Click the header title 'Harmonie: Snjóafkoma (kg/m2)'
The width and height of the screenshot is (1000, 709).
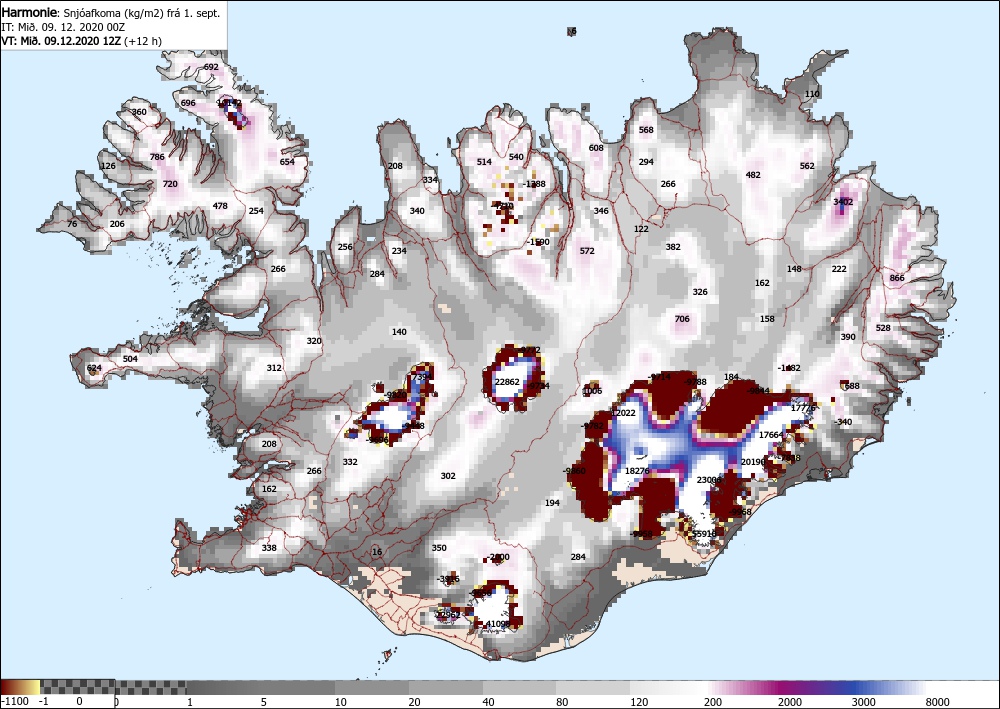[92, 13]
